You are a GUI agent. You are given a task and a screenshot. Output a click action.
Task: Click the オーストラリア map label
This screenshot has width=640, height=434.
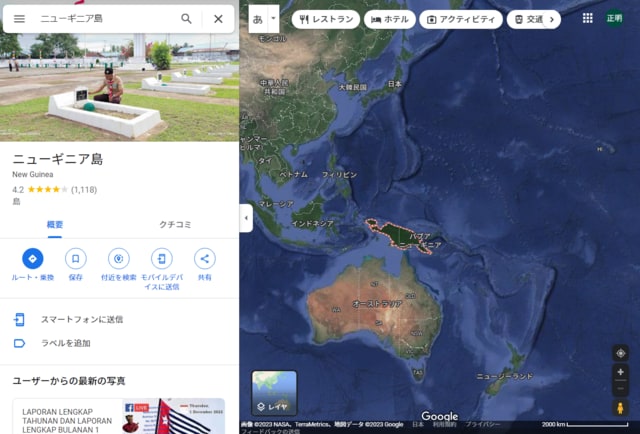pyautogui.click(x=377, y=304)
